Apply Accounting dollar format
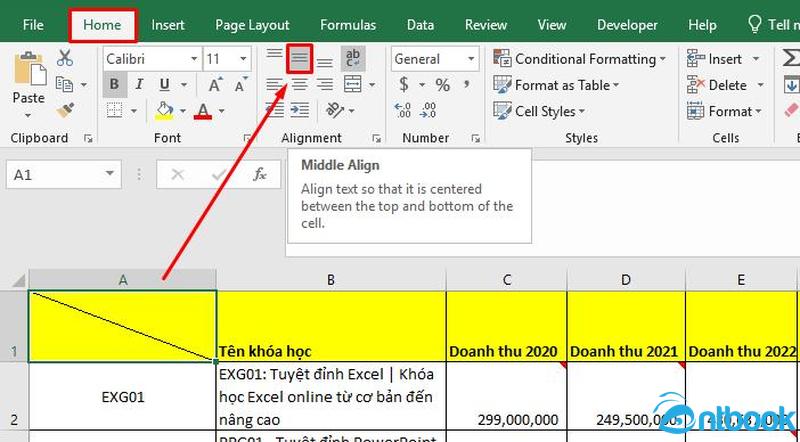The image size is (800, 442). 404,84
